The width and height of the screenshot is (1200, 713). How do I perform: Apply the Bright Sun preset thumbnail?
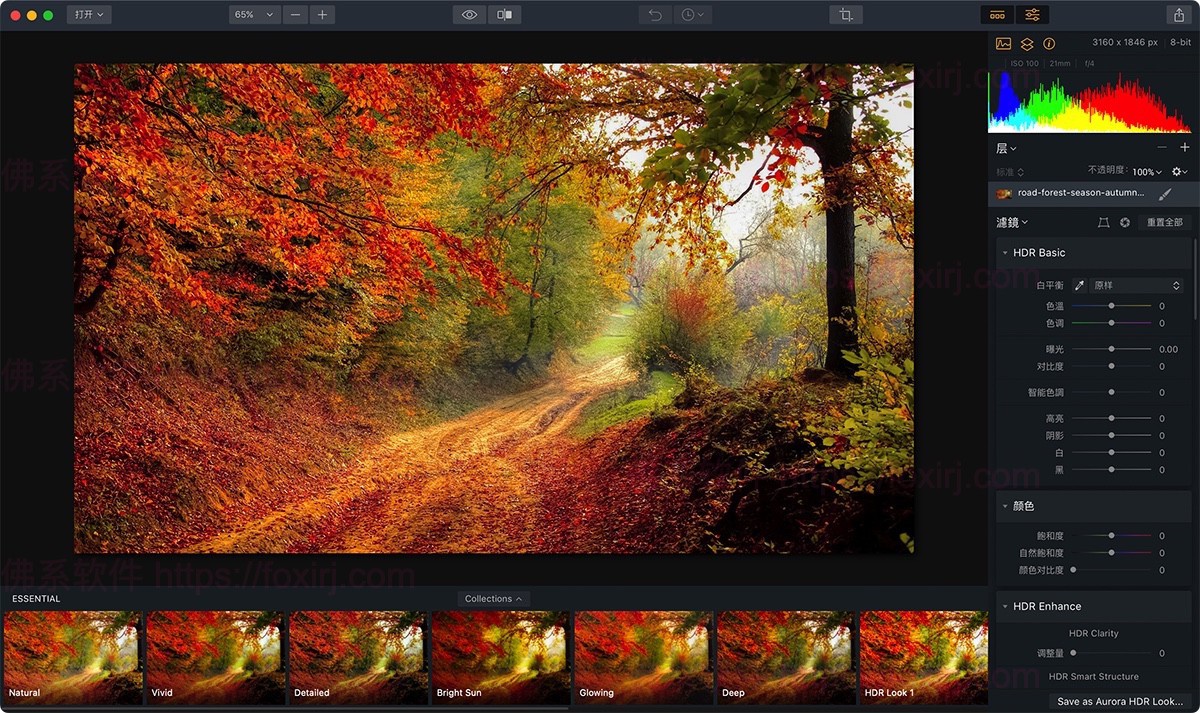click(500, 657)
